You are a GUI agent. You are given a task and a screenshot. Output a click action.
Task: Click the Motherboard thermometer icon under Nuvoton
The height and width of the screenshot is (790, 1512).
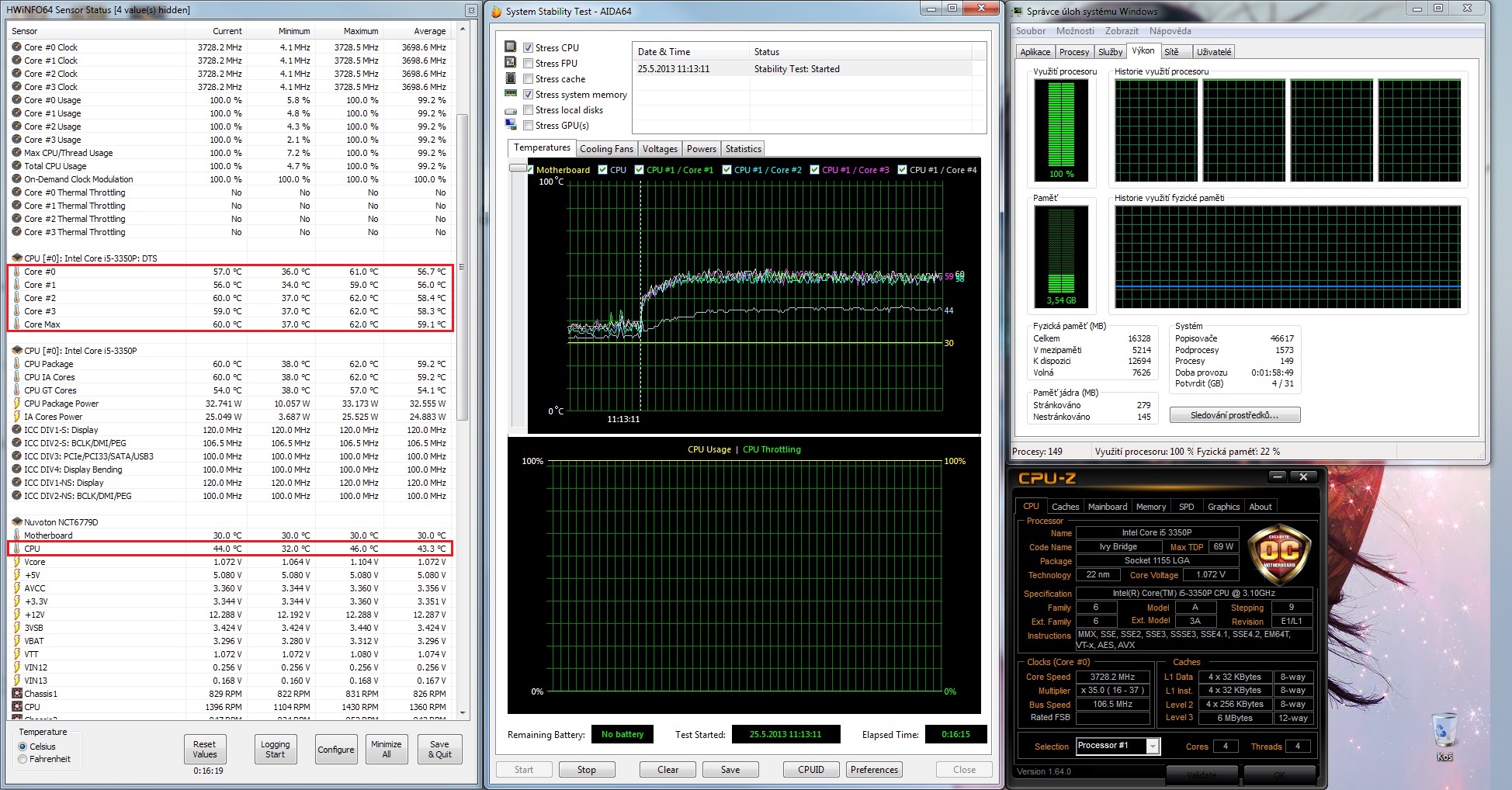(16, 535)
